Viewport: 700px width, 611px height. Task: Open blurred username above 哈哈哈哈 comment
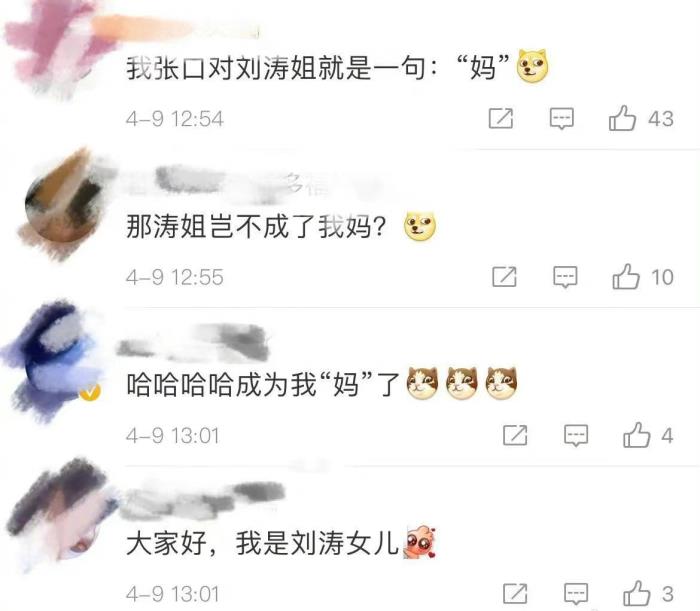tap(193, 344)
